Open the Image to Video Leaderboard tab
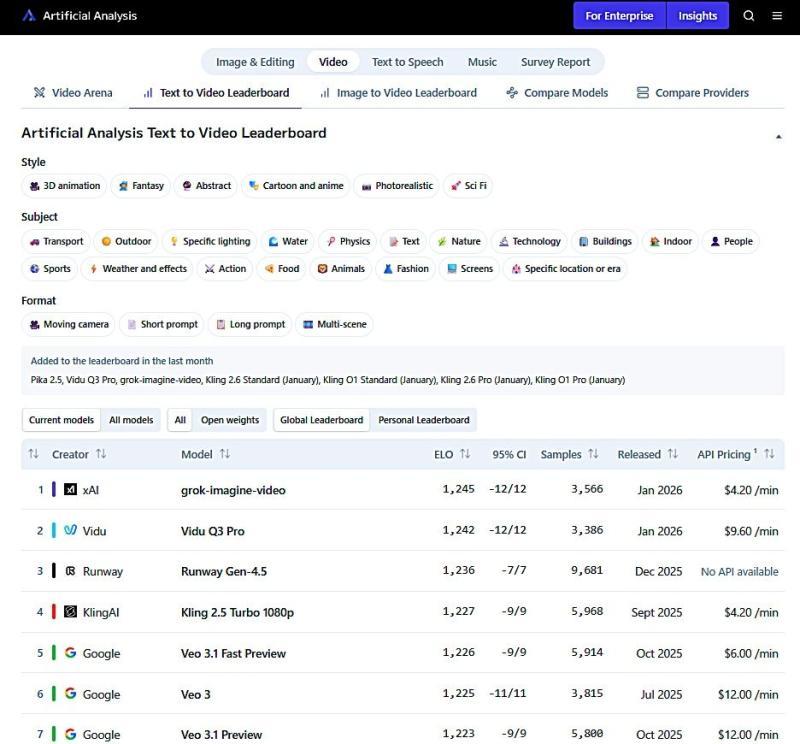The width and height of the screenshot is (800, 744). pyautogui.click(x=398, y=93)
